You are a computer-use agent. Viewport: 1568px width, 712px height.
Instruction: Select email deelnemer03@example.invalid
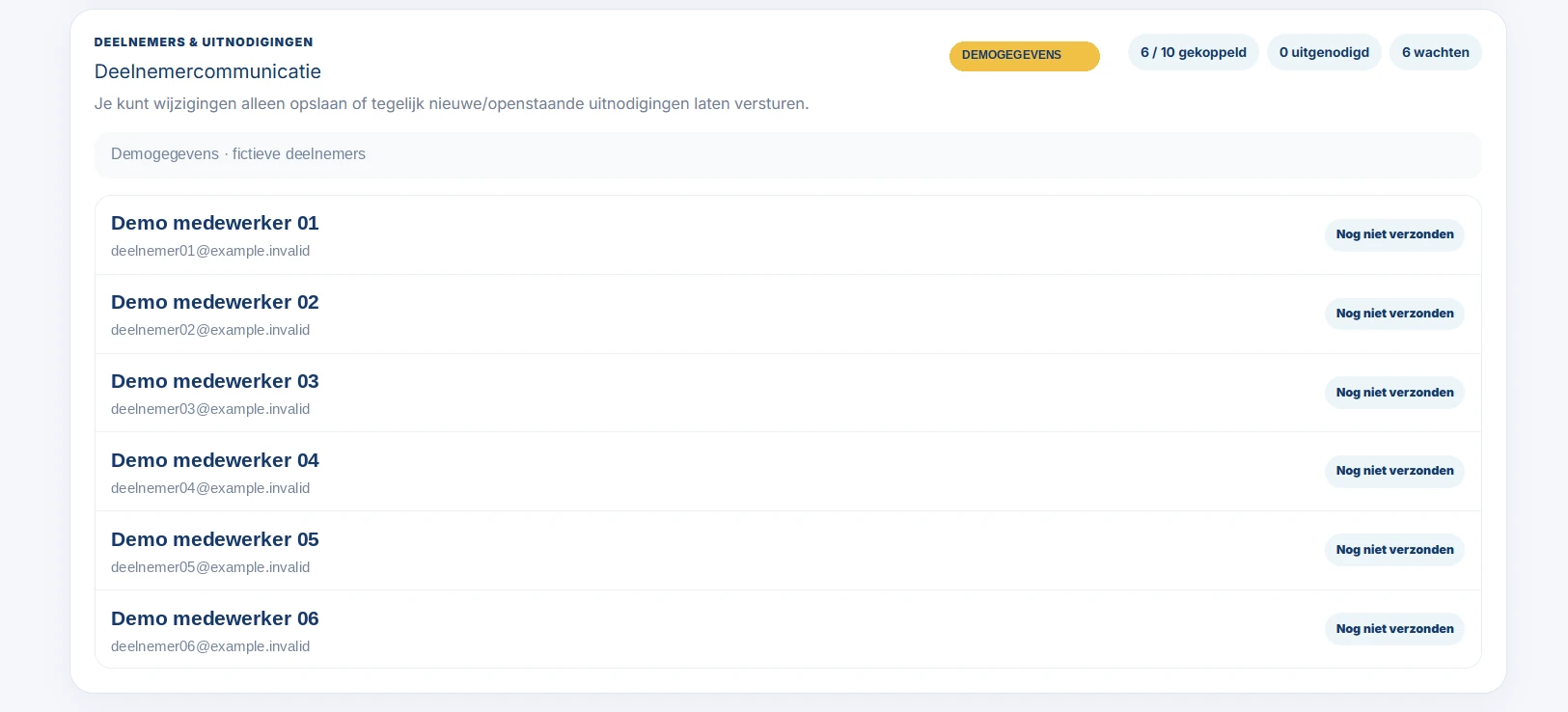pos(210,409)
